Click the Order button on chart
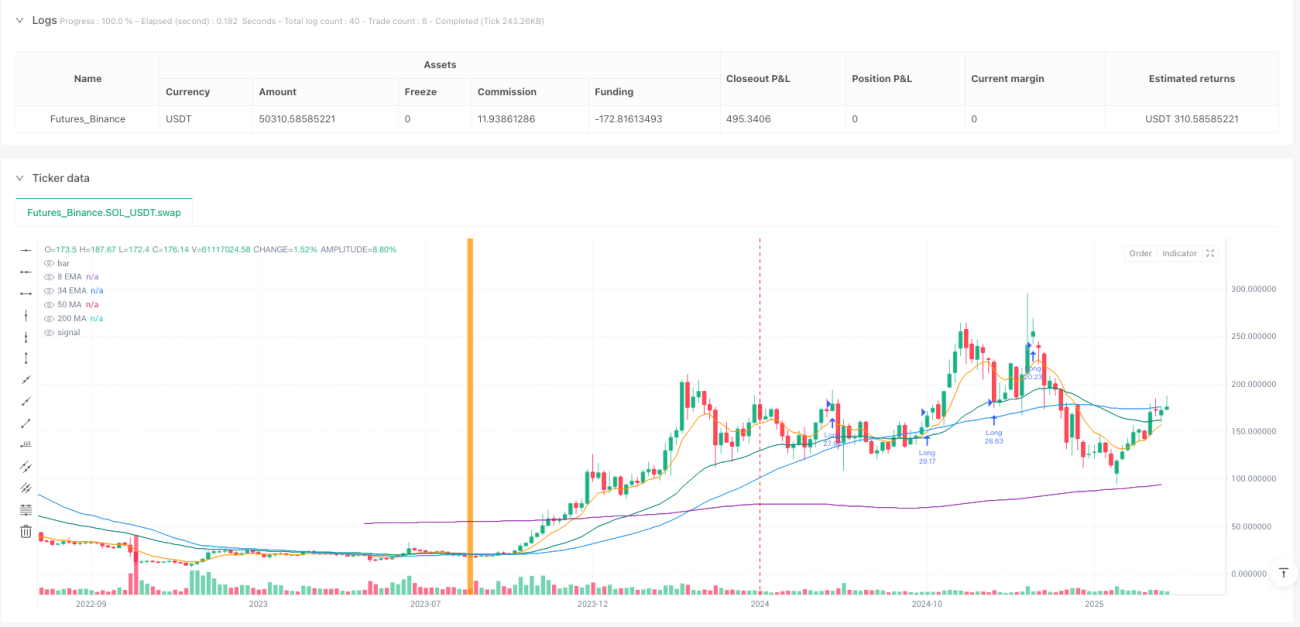This screenshot has height=627, width=1300. 1141,253
